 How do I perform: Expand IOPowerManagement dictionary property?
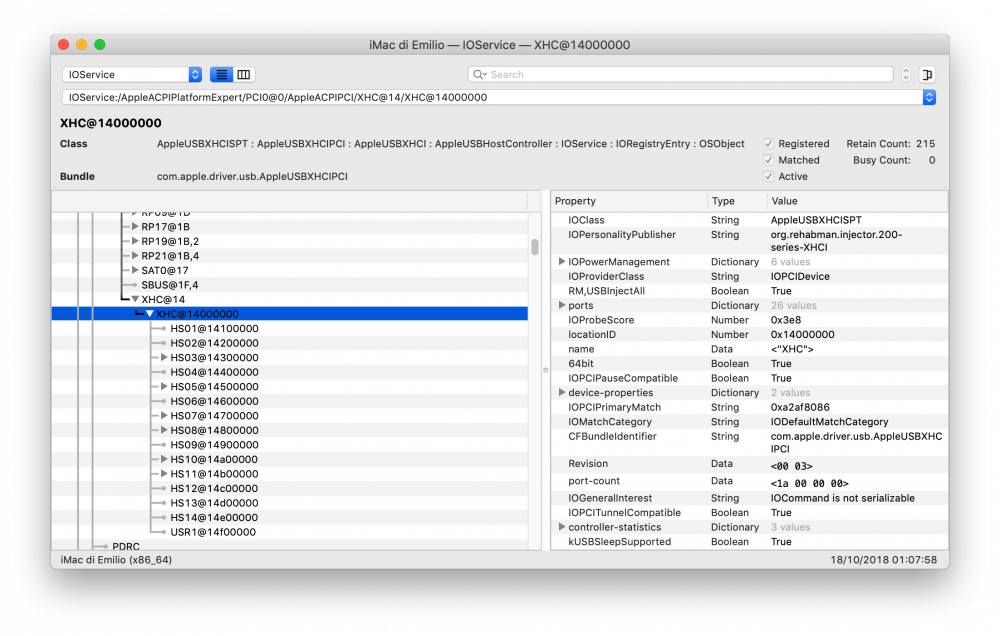point(562,262)
